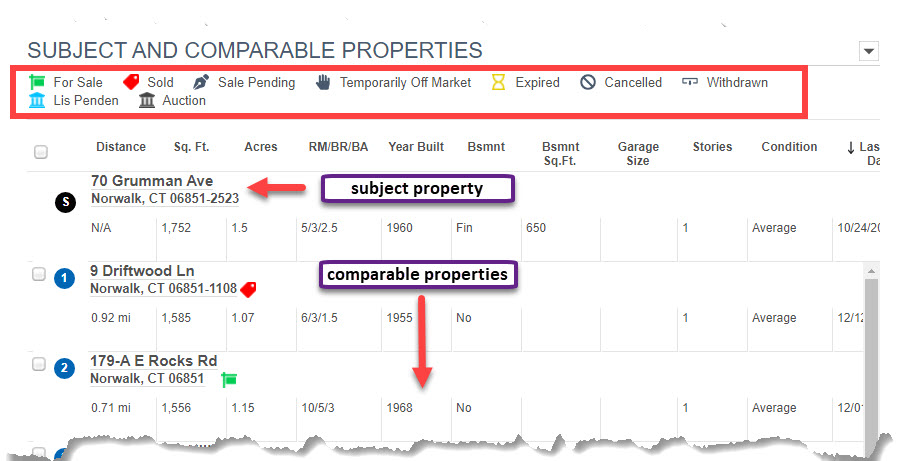898x461 pixels.
Task: Click the scrollbar up arrow in comparables list
Action: (x=871, y=271)
